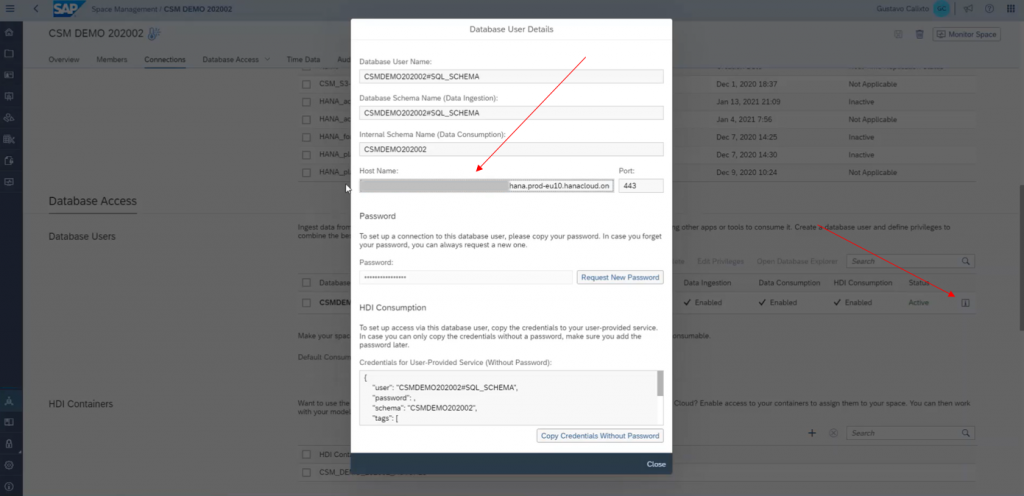1024x496 pixels.
Task: Click the Request New Password button
Action: [x=620, y=277]
